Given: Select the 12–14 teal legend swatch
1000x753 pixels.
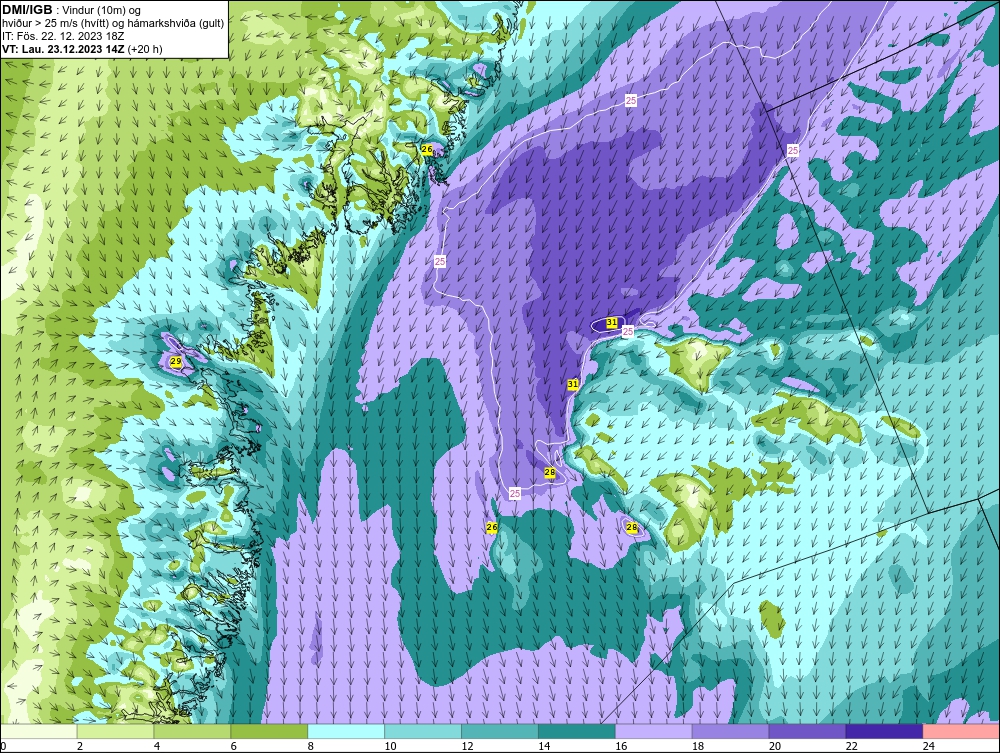Looking at the screenshot, I should (x=500, y=731).
